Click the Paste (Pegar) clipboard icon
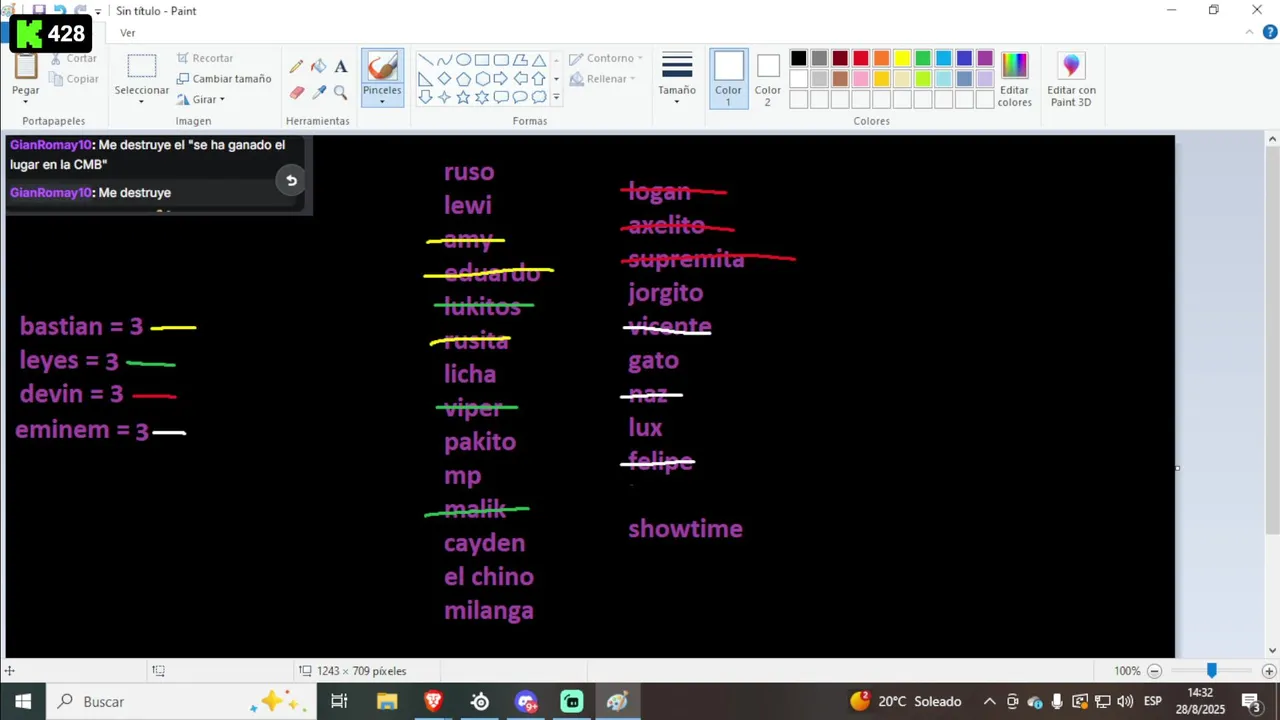Viewport: 1280px width, 720px height. click(x=26, y=66)
